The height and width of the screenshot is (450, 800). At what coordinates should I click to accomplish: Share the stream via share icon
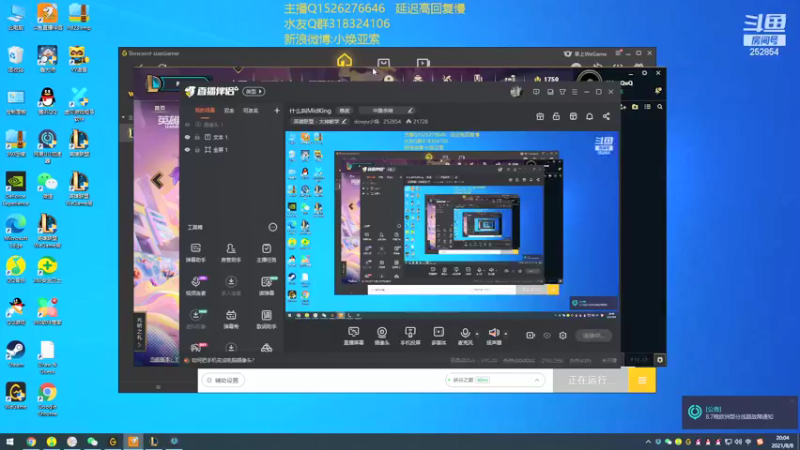[606, 116]
